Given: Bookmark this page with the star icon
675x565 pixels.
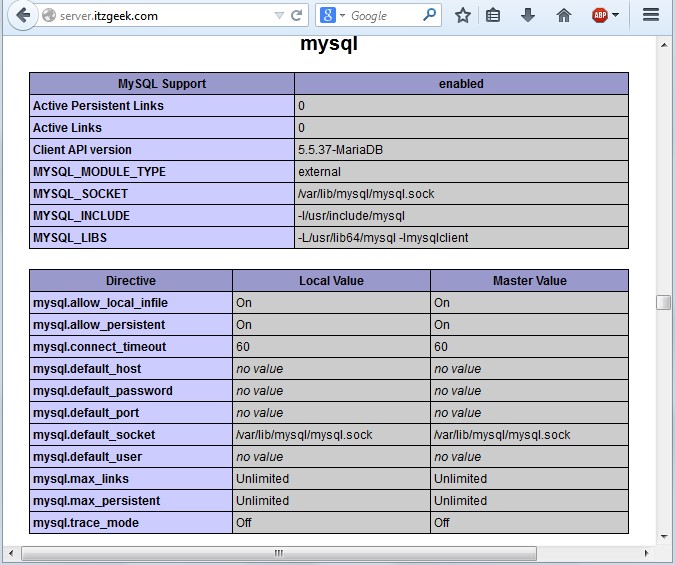Looking at the screenshot, I should (x=462, y=15).
